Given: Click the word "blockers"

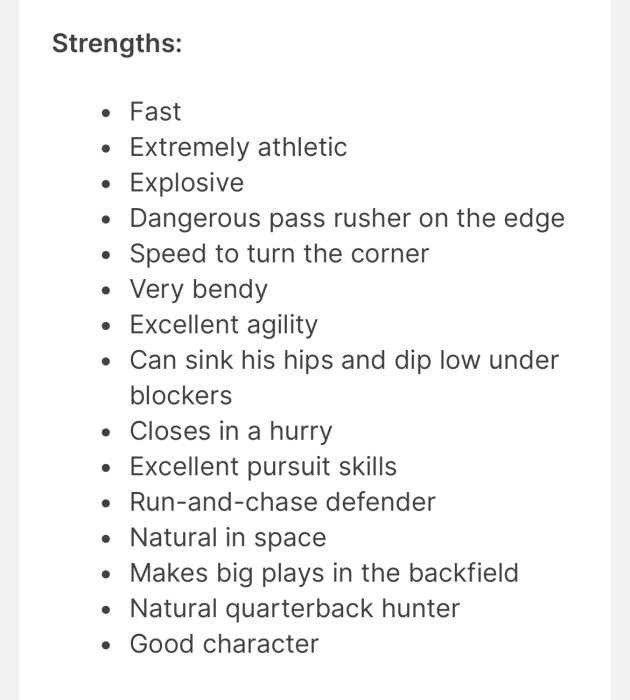Looking at the screenshot, I should click(181, 396).
